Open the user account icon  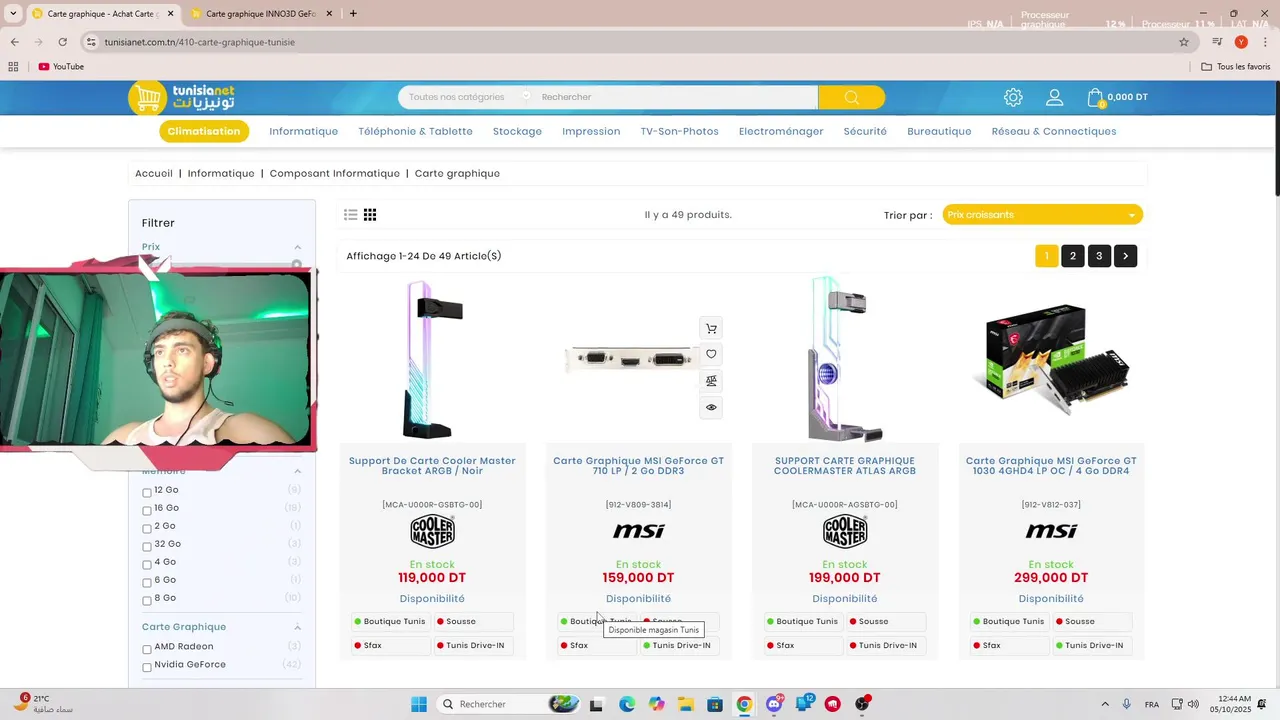(x=1054, y=97)
